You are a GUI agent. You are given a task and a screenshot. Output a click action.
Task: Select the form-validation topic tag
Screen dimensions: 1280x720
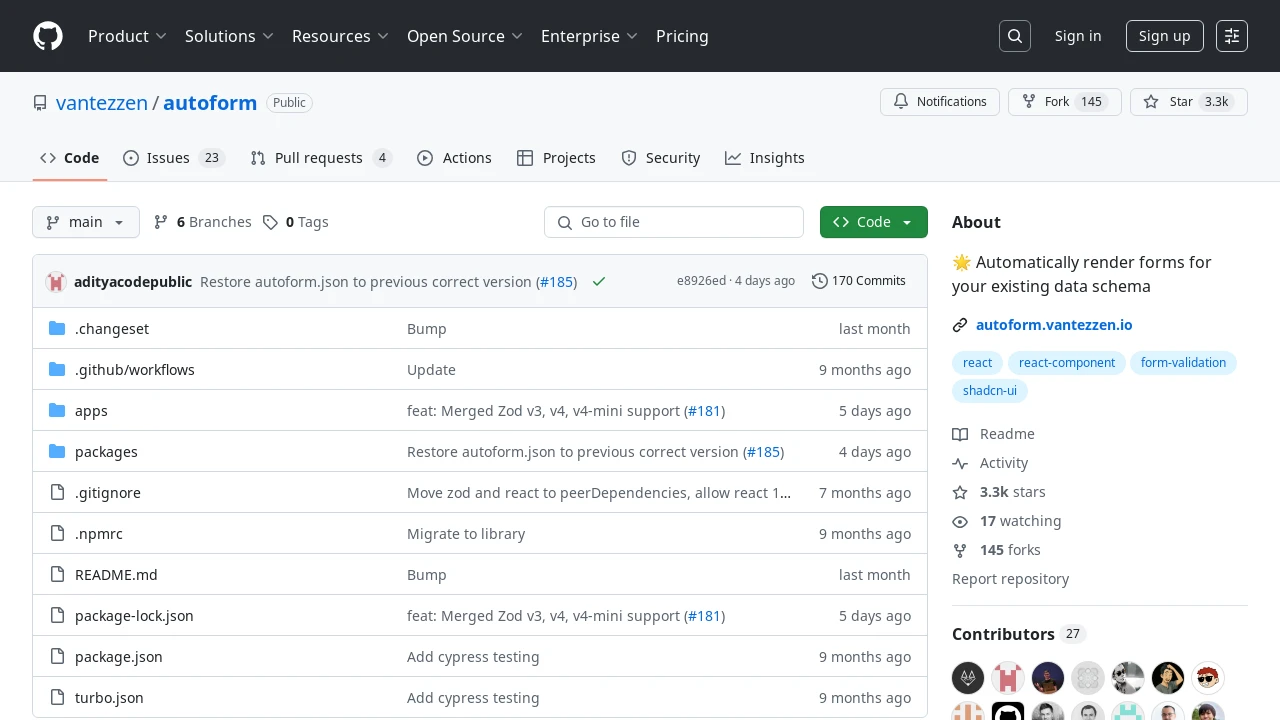[1183, 363]
